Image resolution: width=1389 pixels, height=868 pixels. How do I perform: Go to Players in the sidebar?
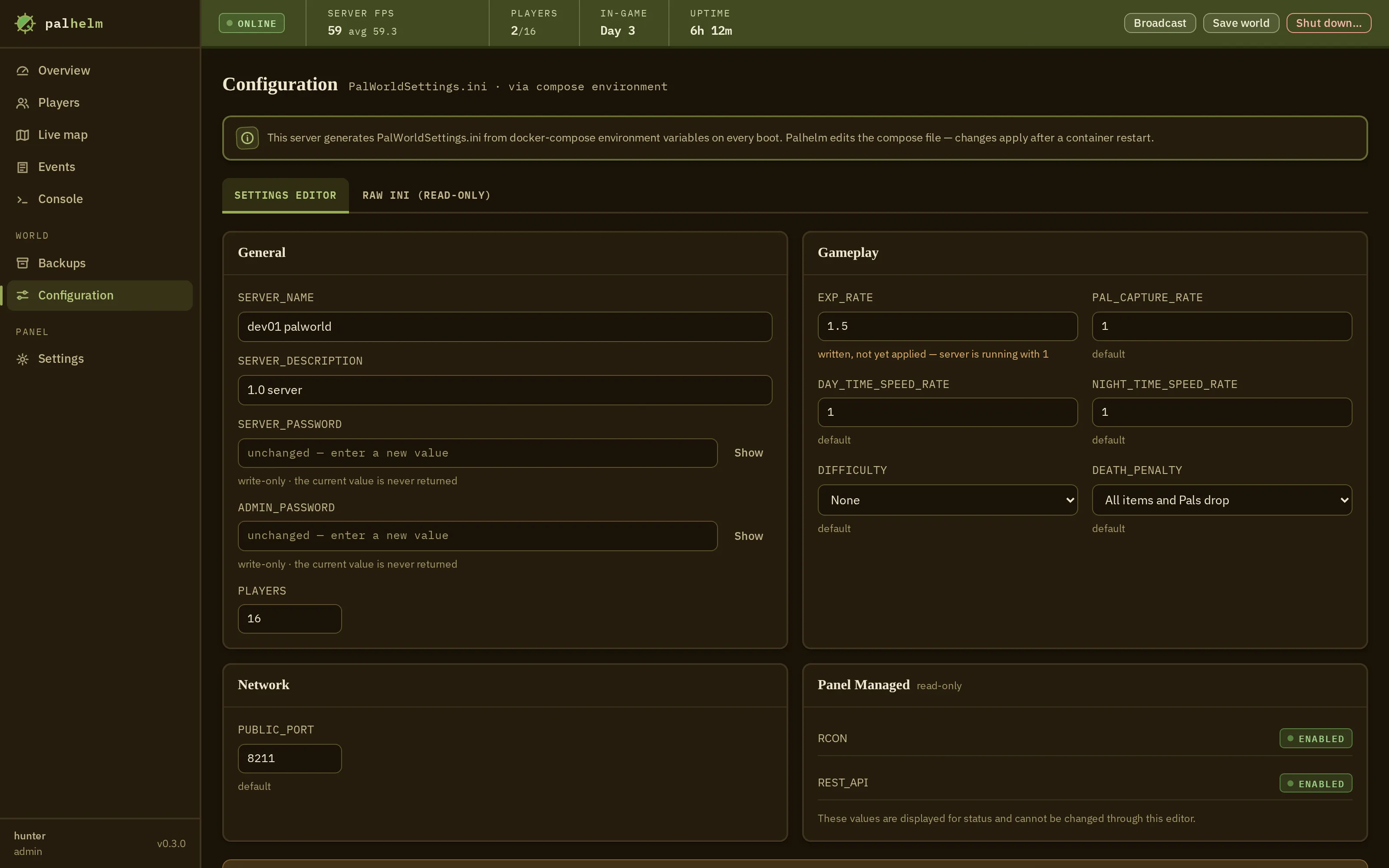pos(100,103)
